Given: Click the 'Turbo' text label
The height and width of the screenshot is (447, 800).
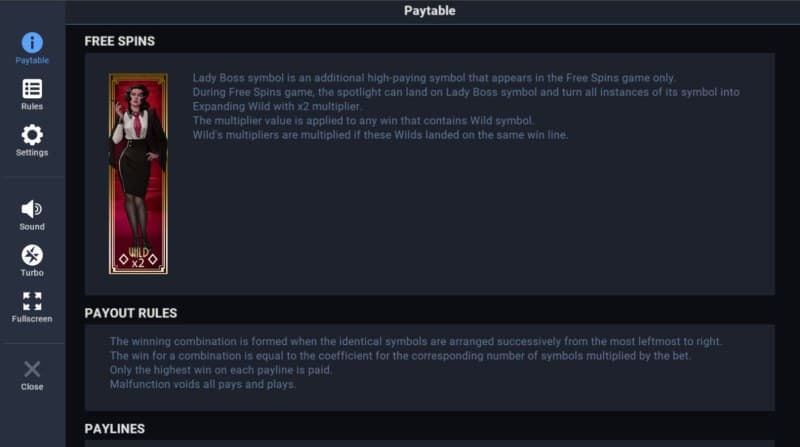Looking at the screenshot, I should point(32,273).
